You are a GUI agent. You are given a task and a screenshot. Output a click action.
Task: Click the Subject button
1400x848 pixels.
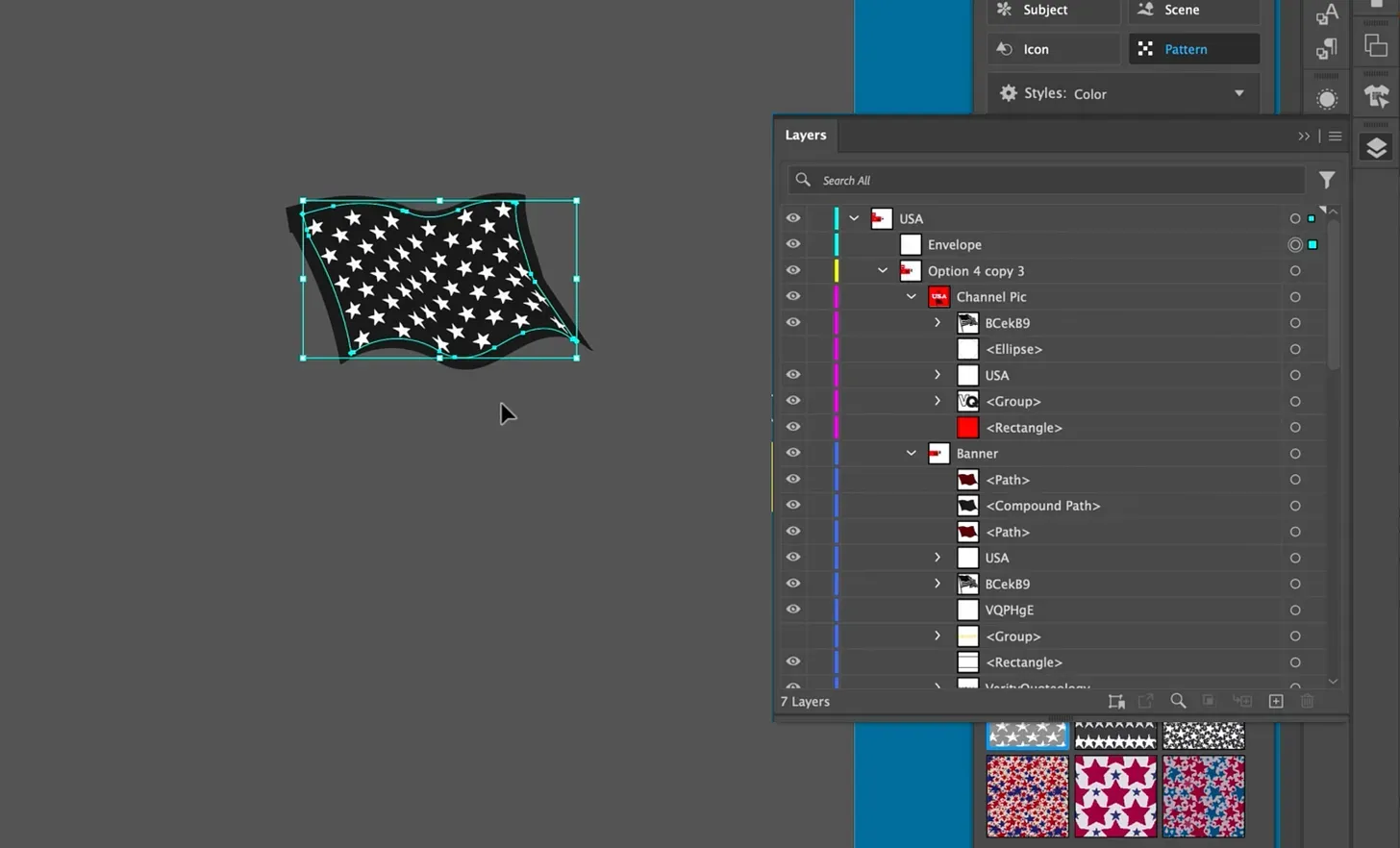coord(1052,10)
